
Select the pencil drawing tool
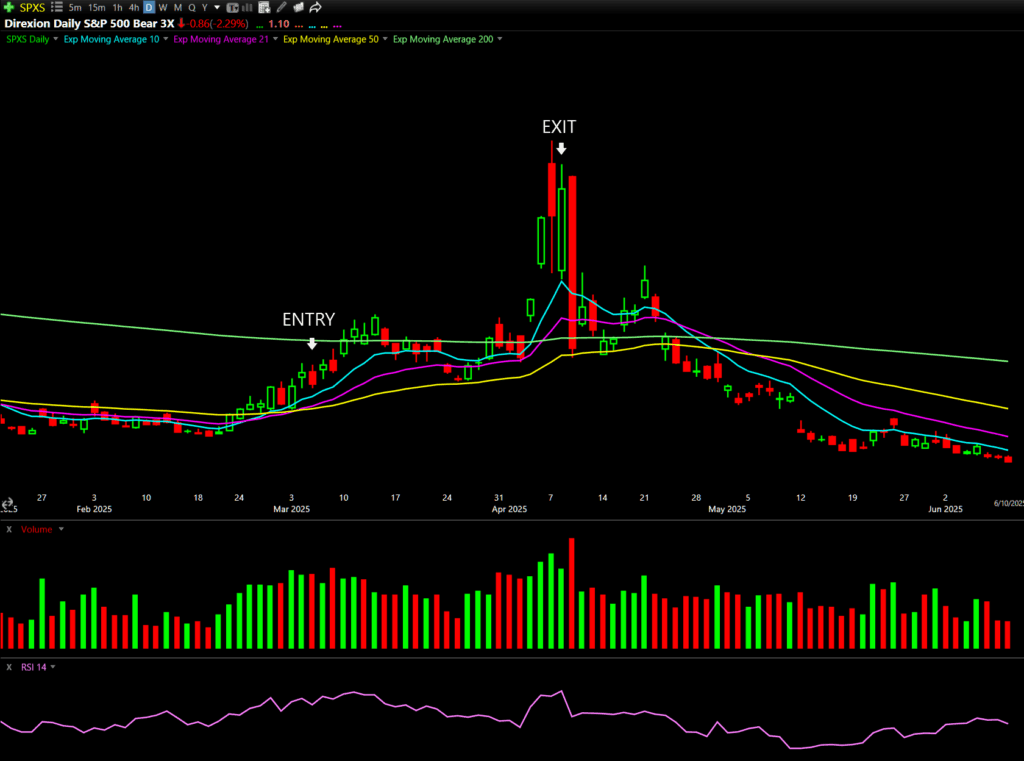point(281,7)
